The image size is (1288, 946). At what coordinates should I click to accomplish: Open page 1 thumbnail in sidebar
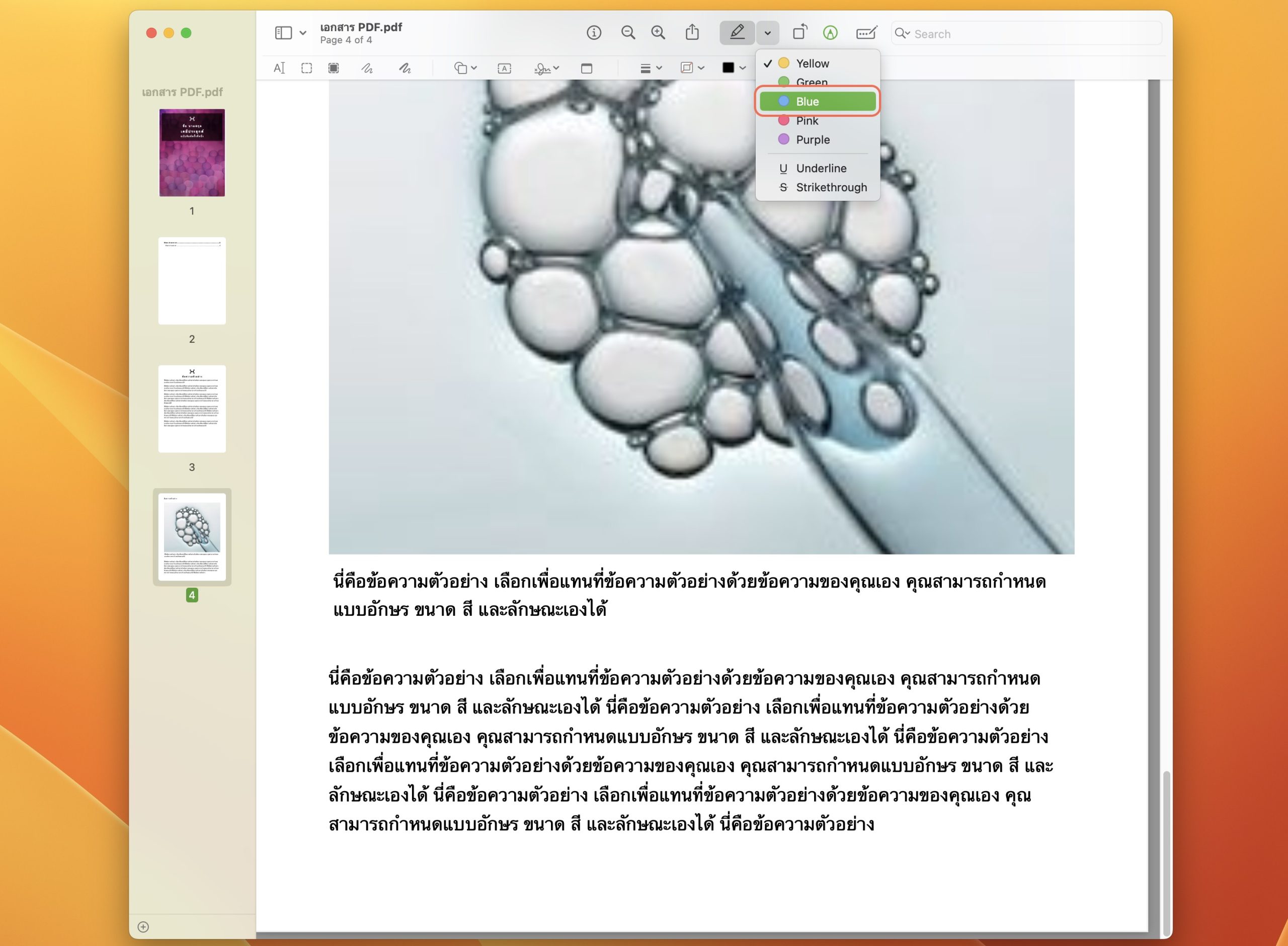click(x=192, y=153)
